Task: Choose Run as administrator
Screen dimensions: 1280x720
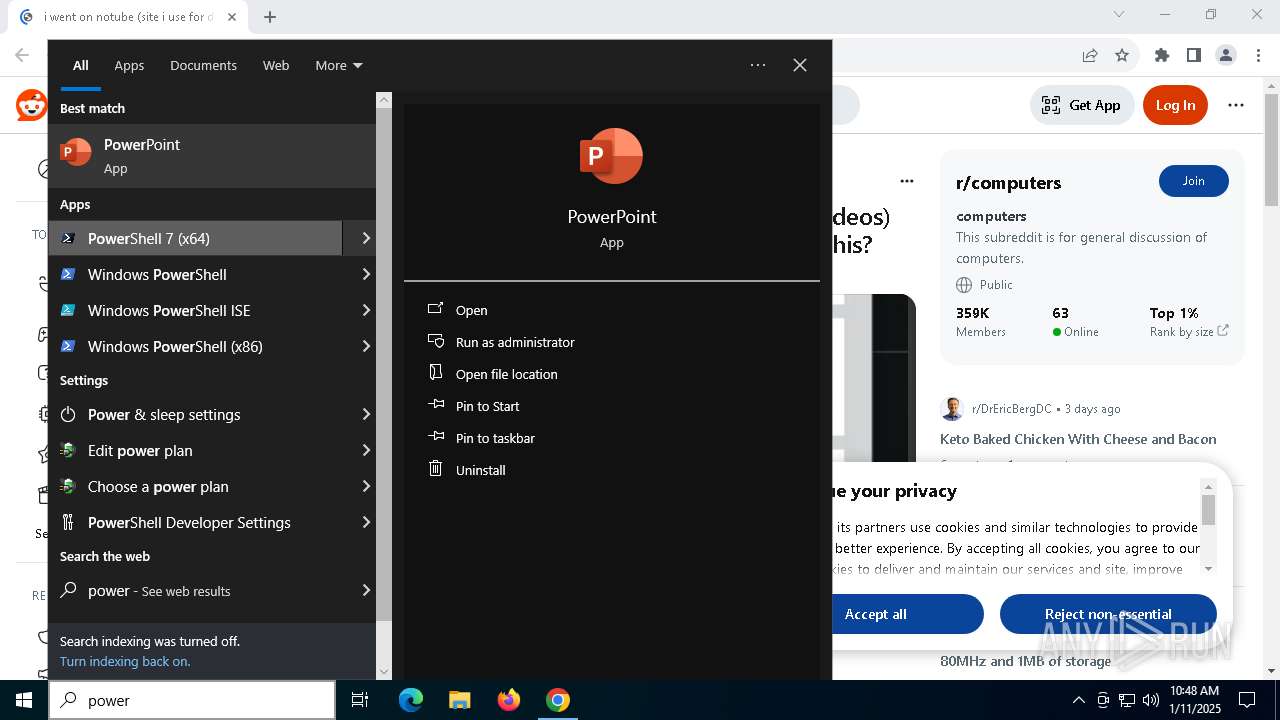Action: pyautogui.click(x=515, y=342)
